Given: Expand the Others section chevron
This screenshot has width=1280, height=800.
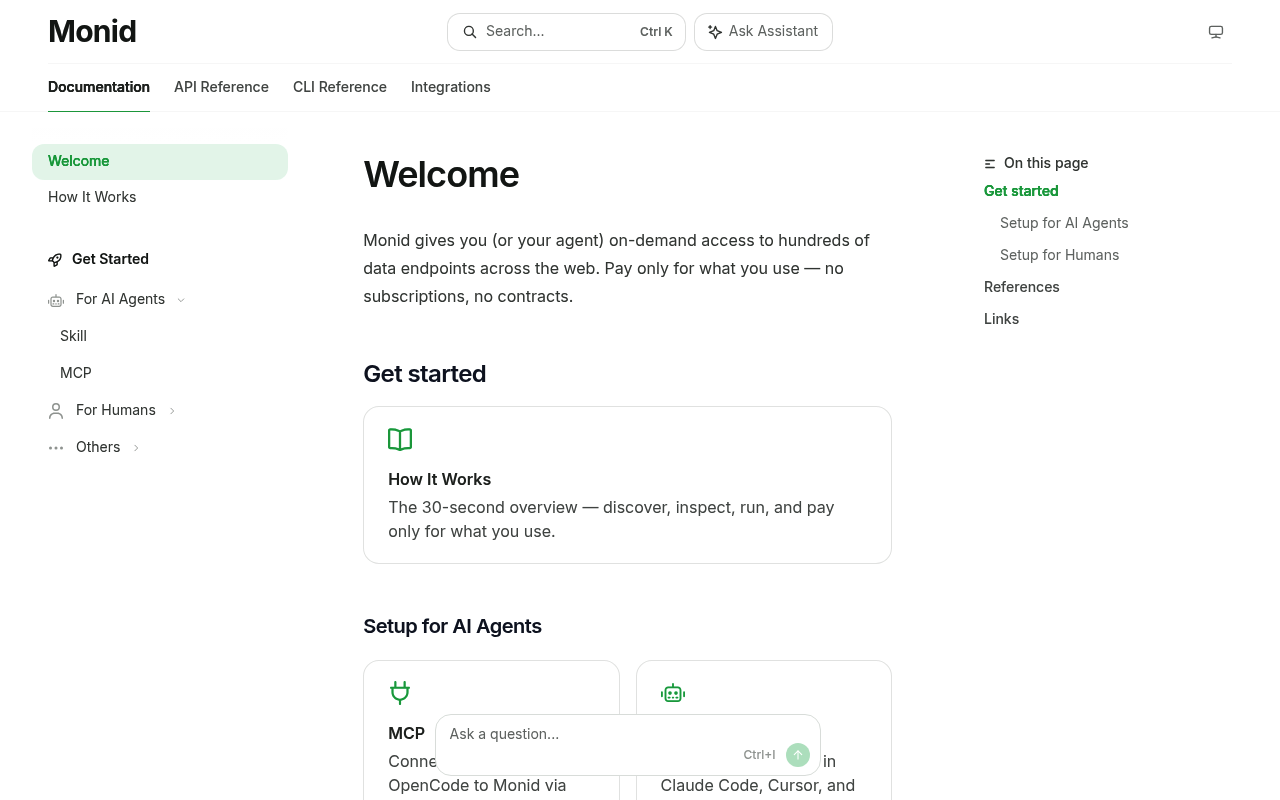Looking at the screenshot, I should [136, 448].
